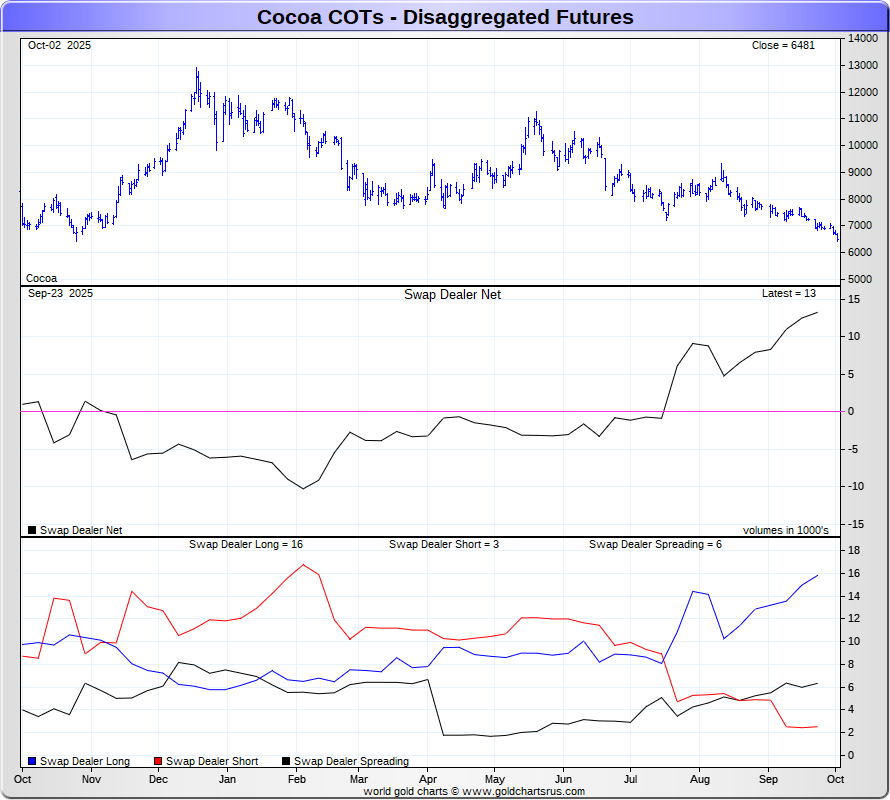
Task: Select the Latest = 13 readout
Action: [789, 294]
